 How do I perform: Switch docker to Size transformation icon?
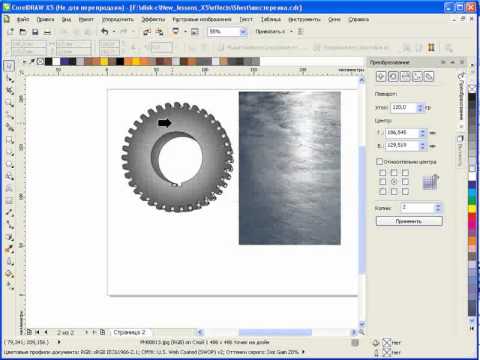(x=417, y=76)
